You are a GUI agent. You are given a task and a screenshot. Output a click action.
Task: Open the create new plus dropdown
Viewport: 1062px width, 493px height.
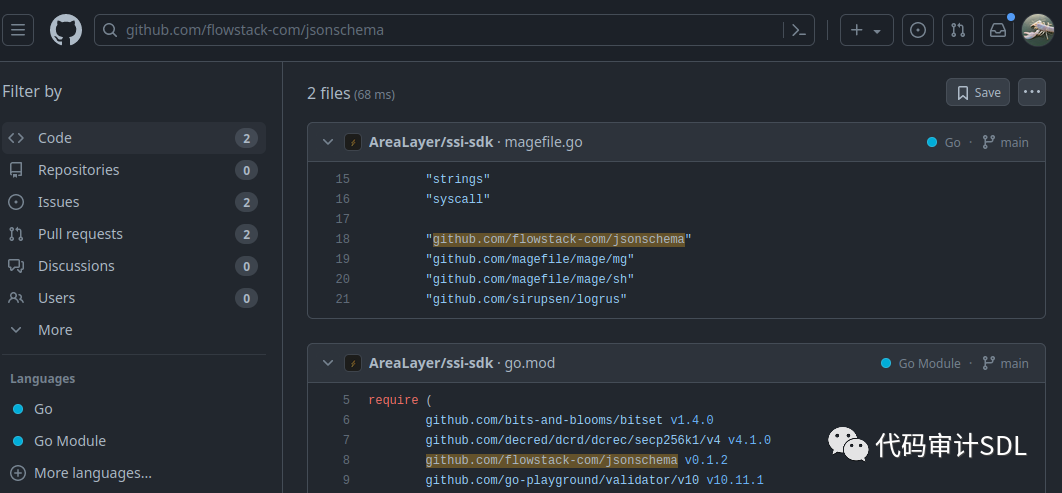866,30
